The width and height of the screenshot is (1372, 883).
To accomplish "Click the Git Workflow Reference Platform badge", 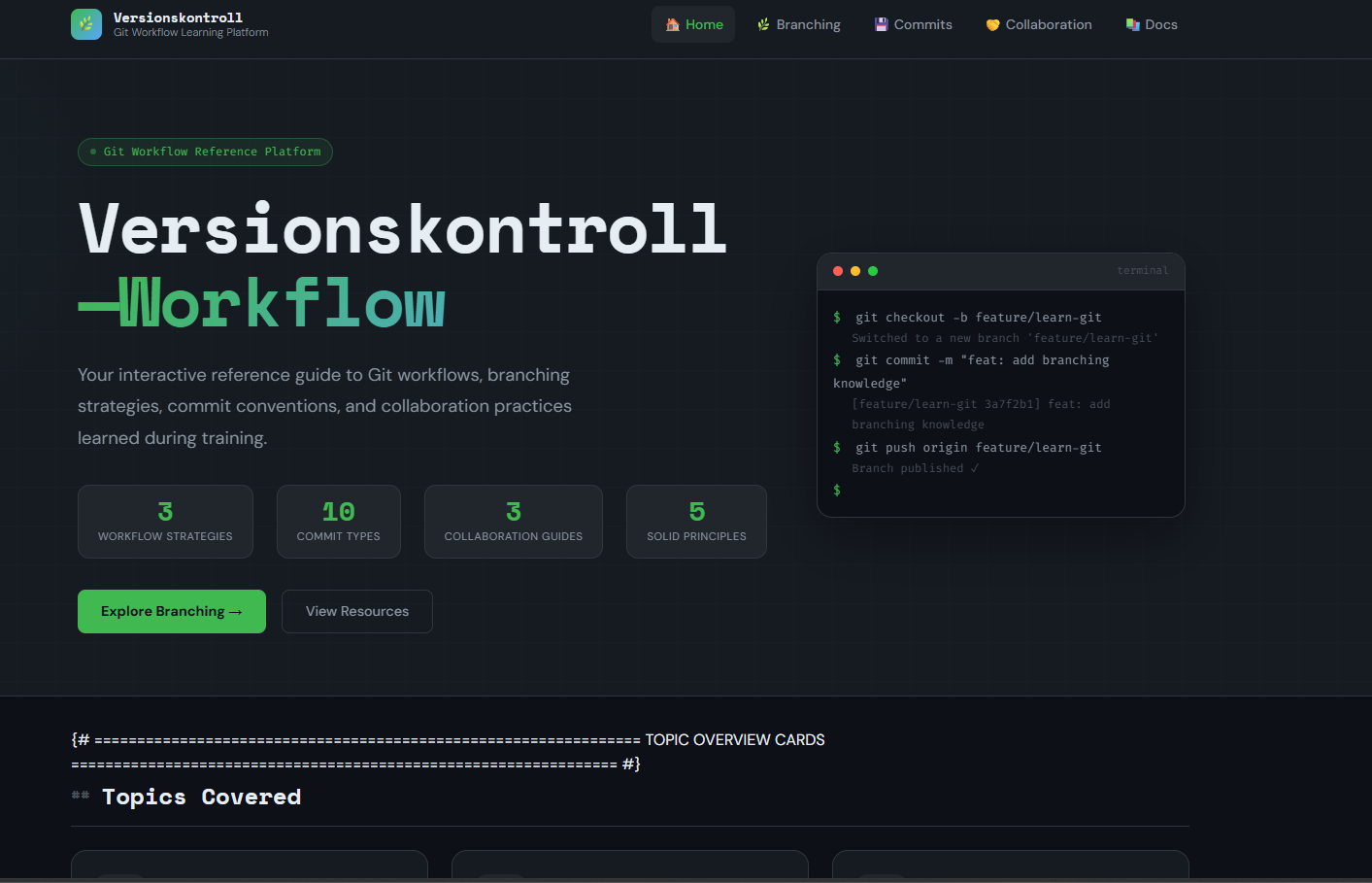I will (x=205, y=152).
